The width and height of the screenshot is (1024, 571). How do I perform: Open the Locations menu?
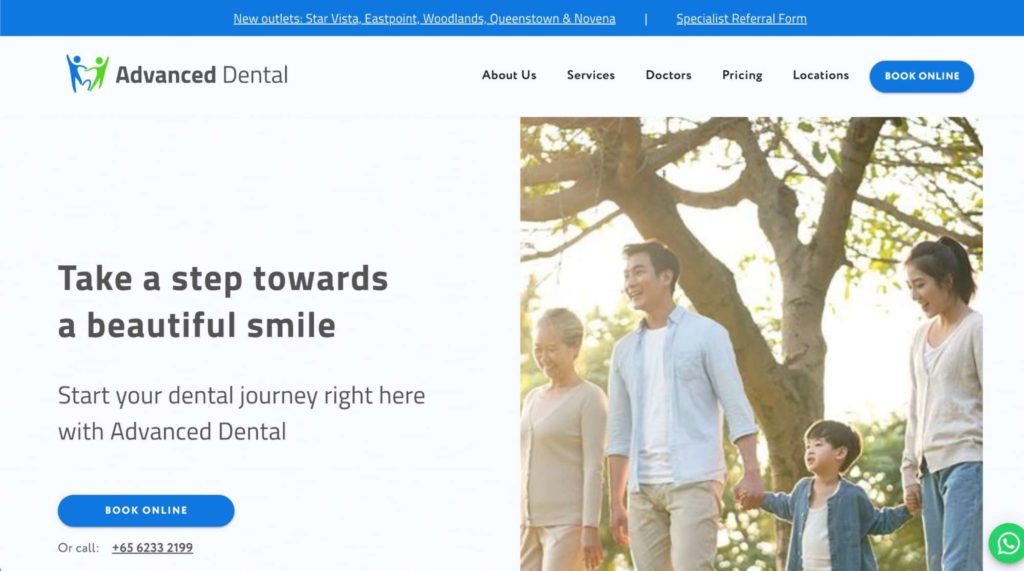click(821, 75)
